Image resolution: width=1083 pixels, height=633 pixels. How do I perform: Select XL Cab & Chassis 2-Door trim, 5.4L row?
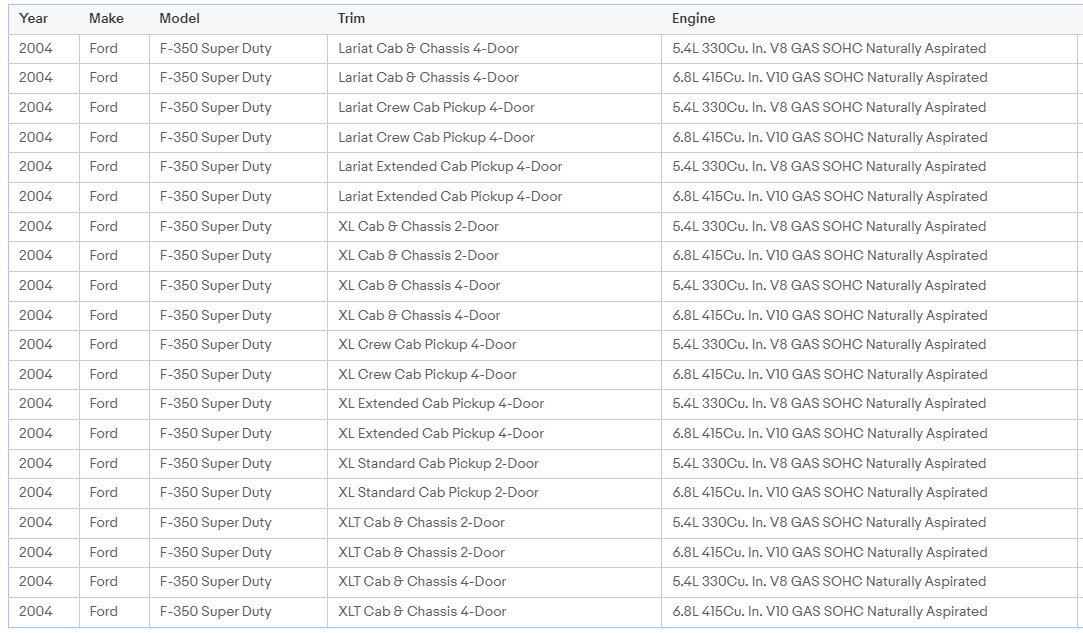point(419,226)
